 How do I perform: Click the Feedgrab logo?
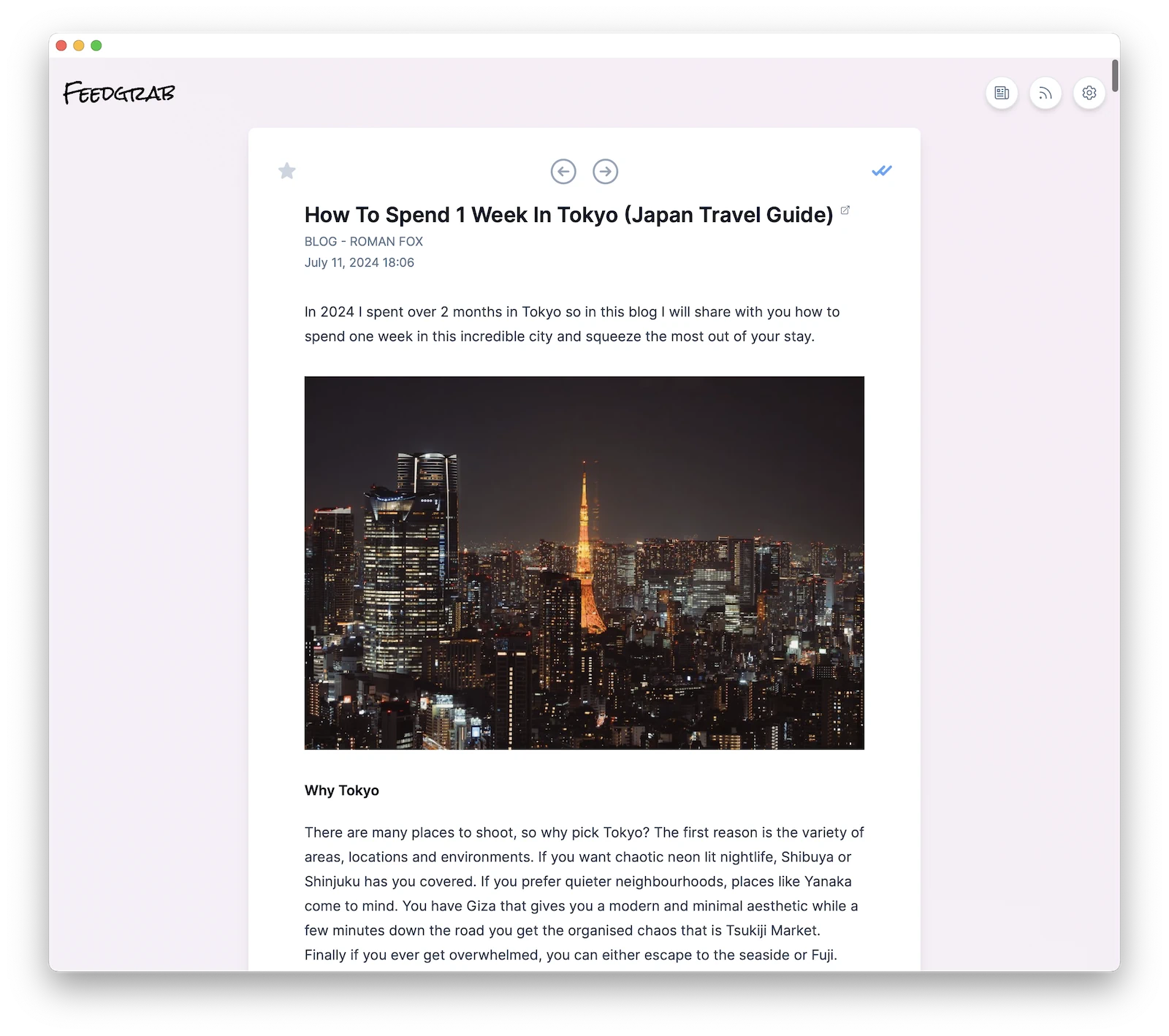click(119, 93)
